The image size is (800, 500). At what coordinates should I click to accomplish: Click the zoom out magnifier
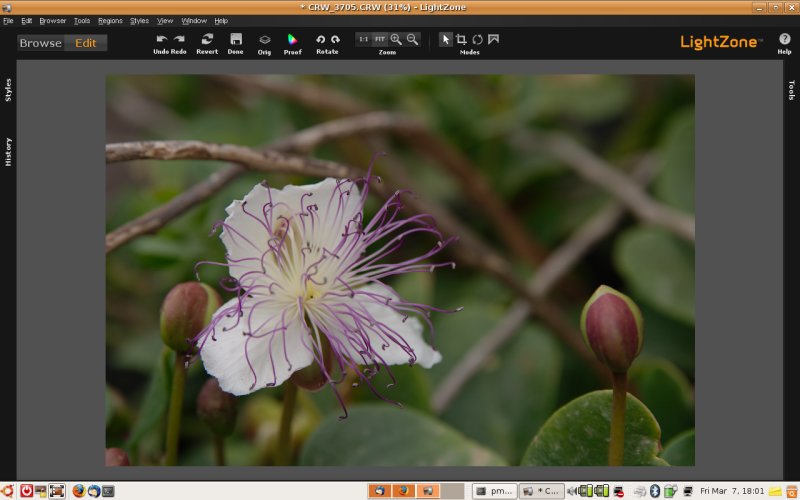[x=413, y=39]
